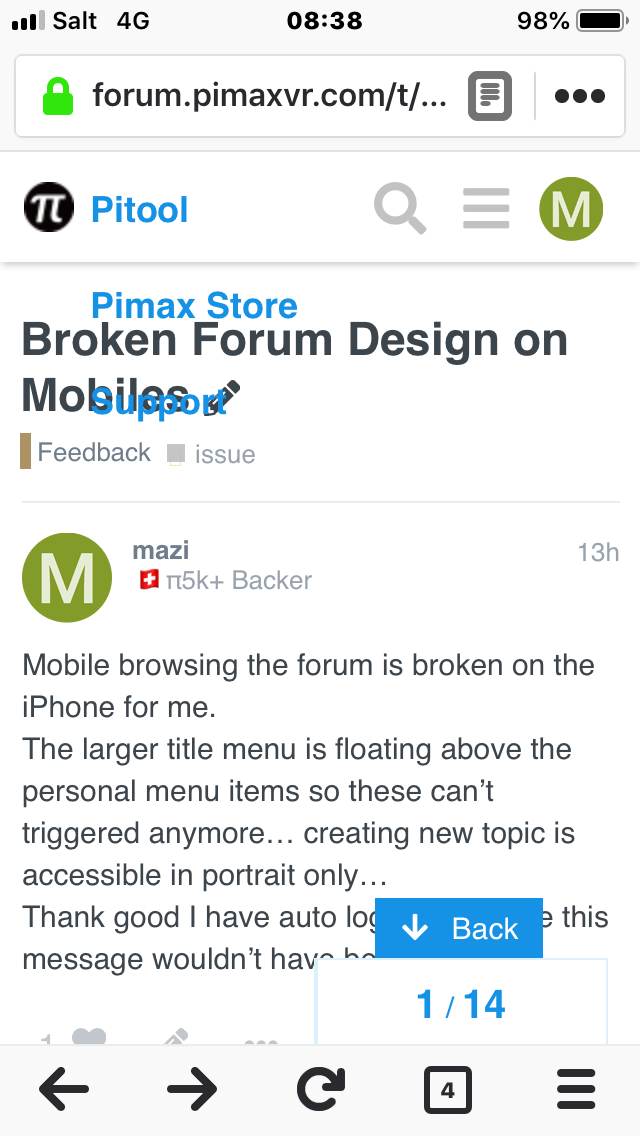This screenshot has width=640, height=1136.
Task: Open the Feedback category
Action: coord(94,453)
